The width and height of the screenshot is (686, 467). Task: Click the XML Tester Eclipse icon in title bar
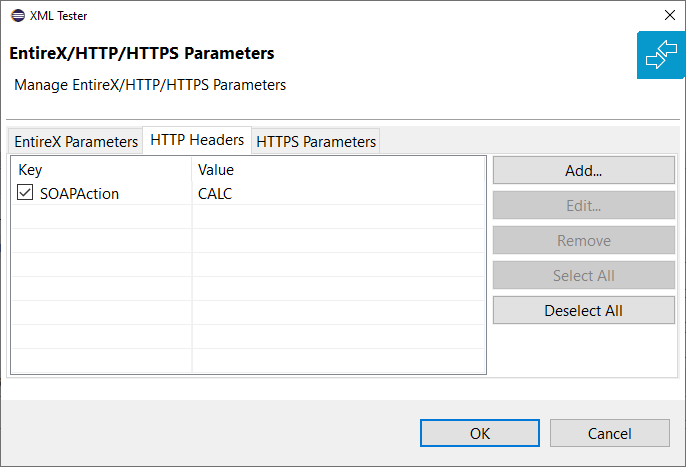[x=18, y=16]
